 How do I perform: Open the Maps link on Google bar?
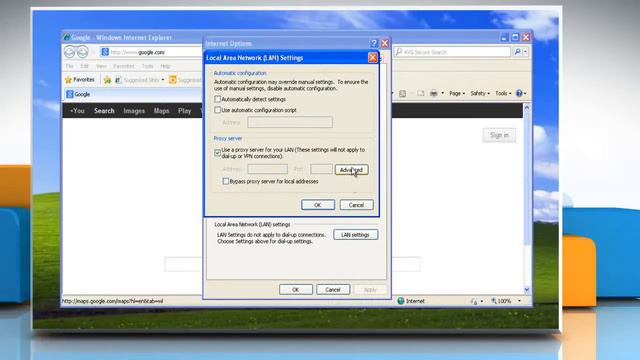[x=161, y=111]
